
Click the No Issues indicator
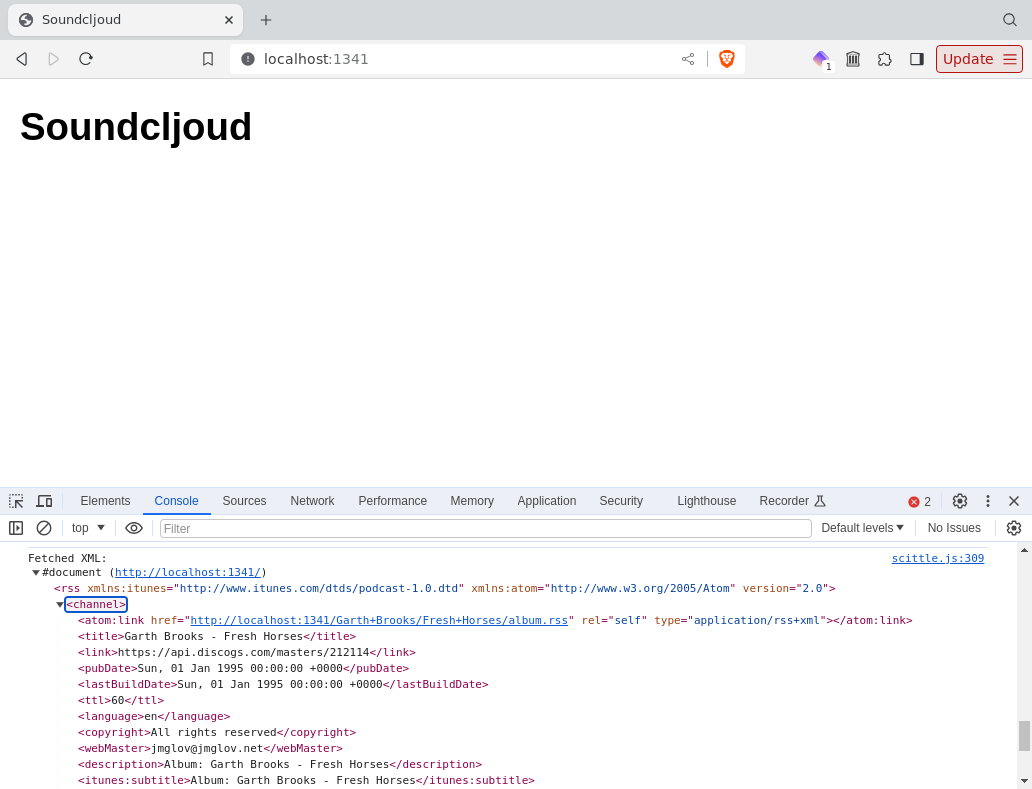tap(954, 528)
